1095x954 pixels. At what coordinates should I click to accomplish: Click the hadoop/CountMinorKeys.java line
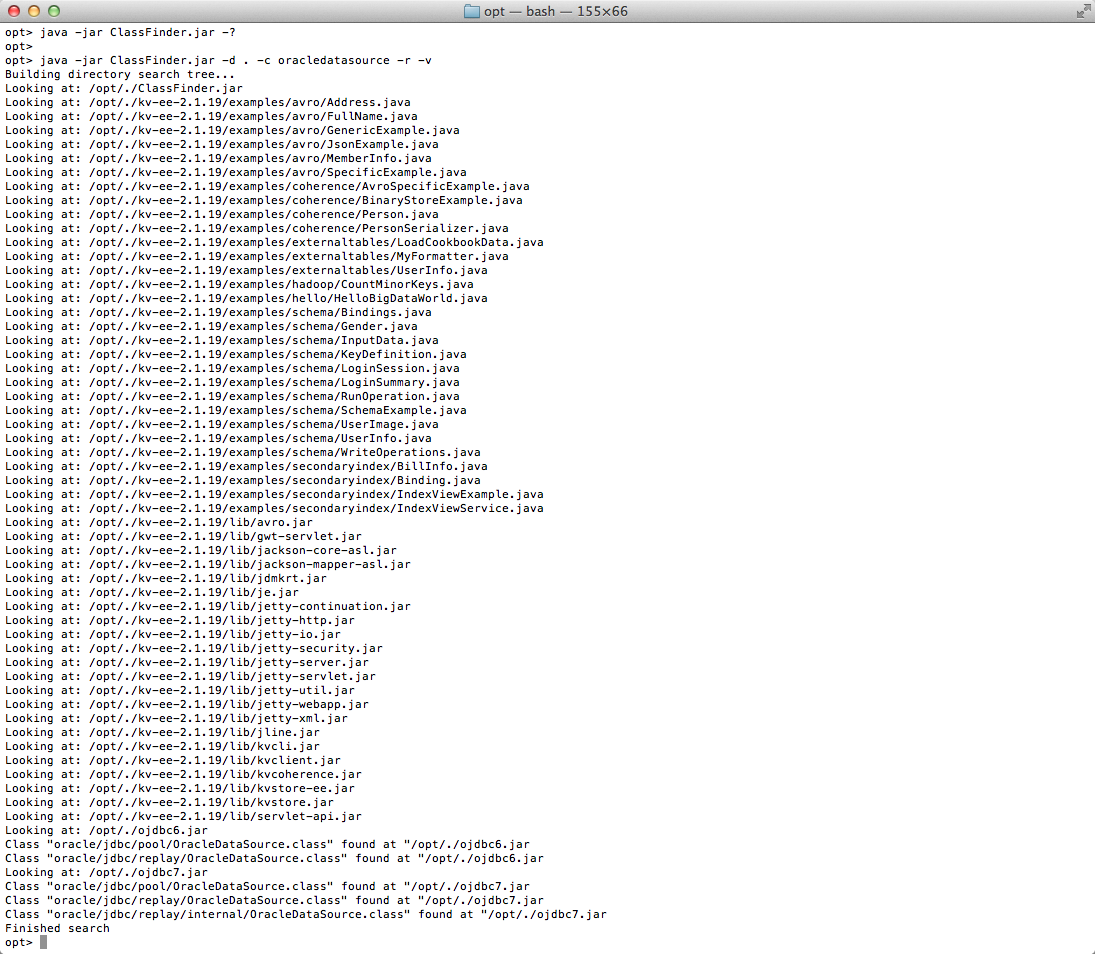tap(239, 284)
